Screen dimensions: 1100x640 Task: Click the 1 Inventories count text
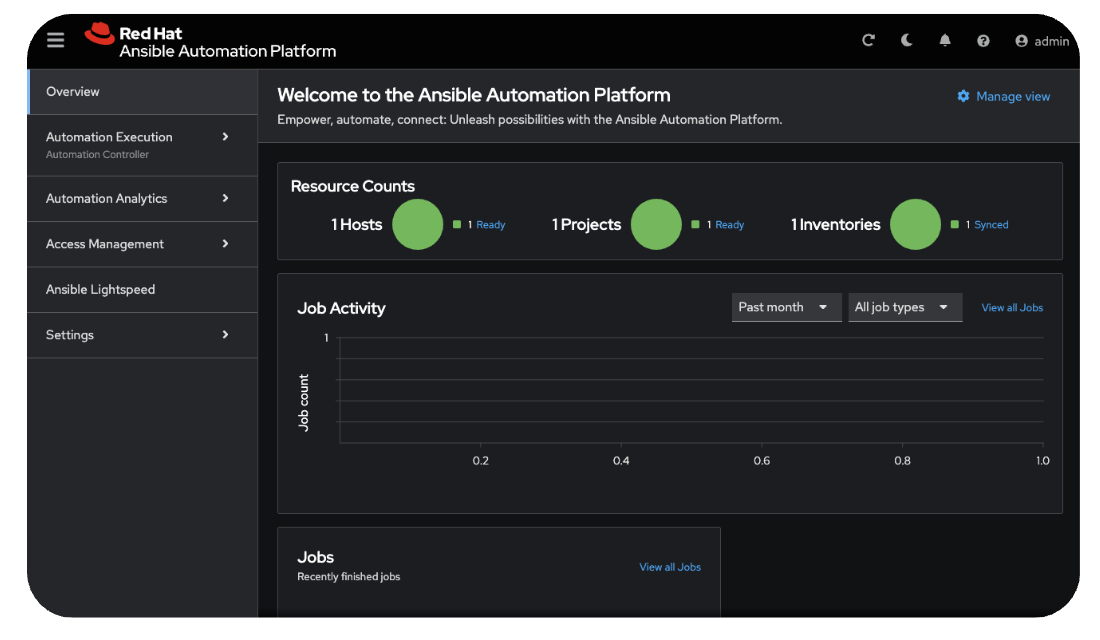point(835,225)
